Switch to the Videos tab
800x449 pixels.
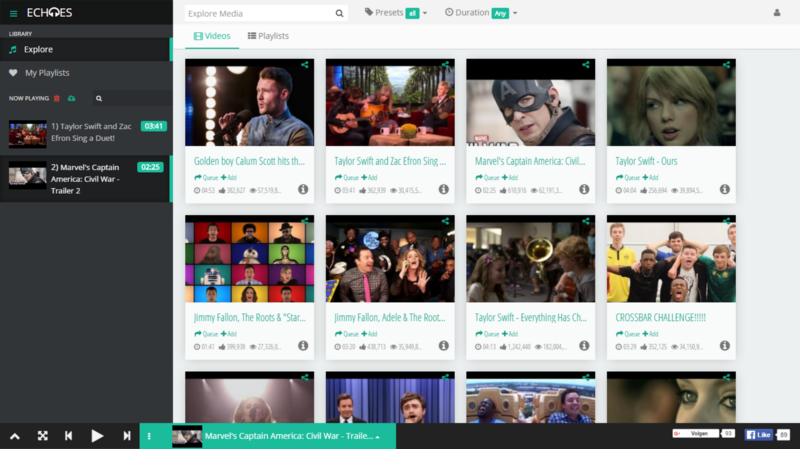tap(212, 36)
